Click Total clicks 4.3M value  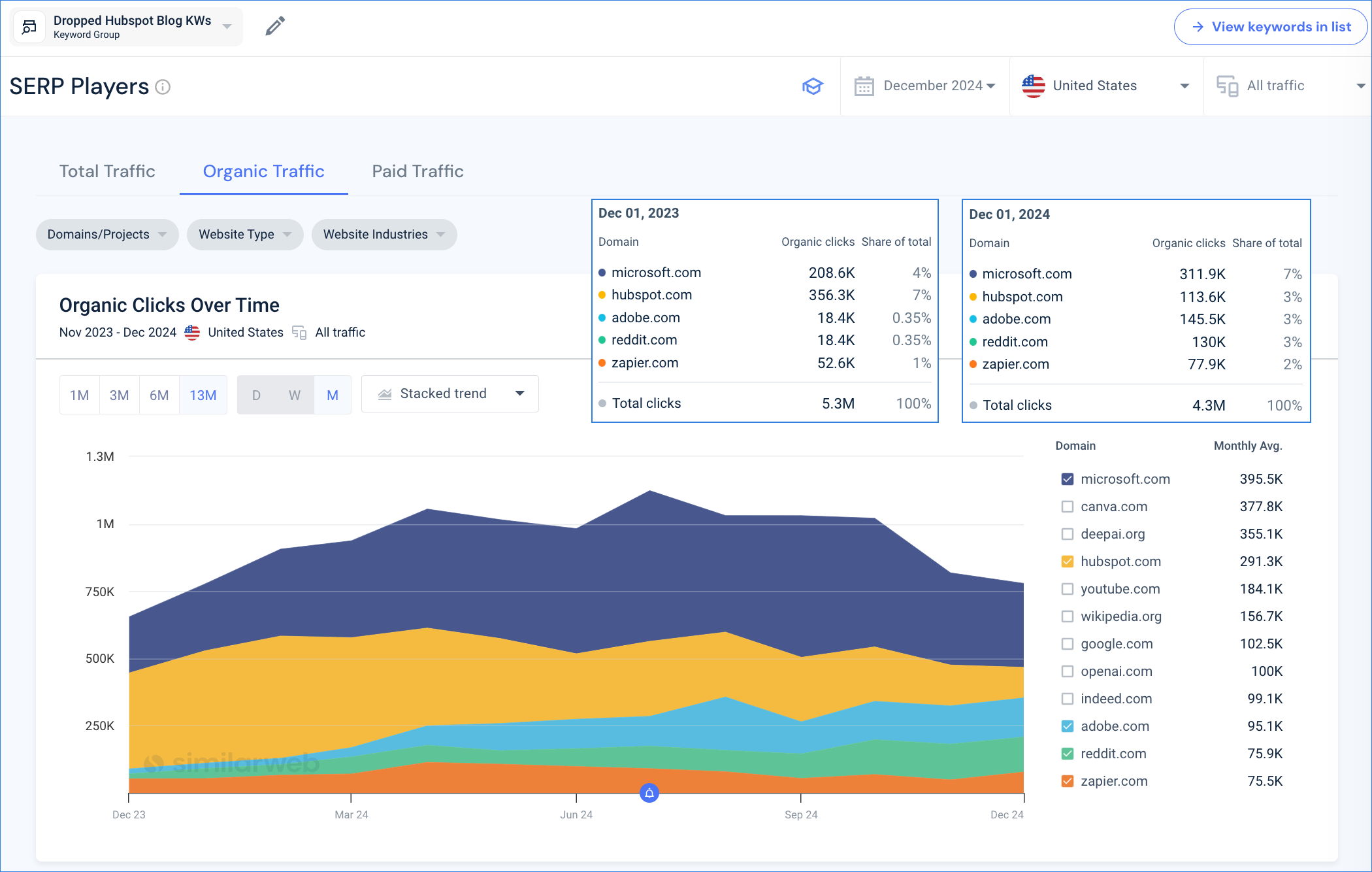click(x=1209, y=405)
